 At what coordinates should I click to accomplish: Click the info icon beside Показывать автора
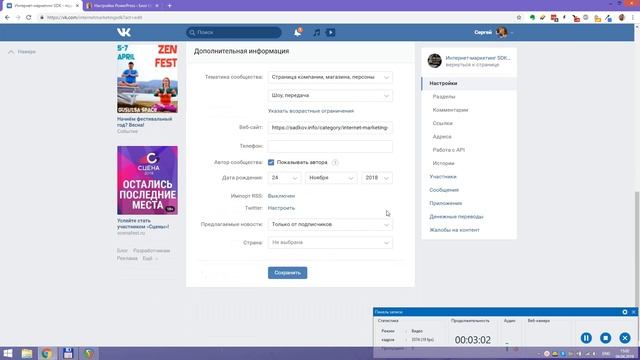[335, 162]
